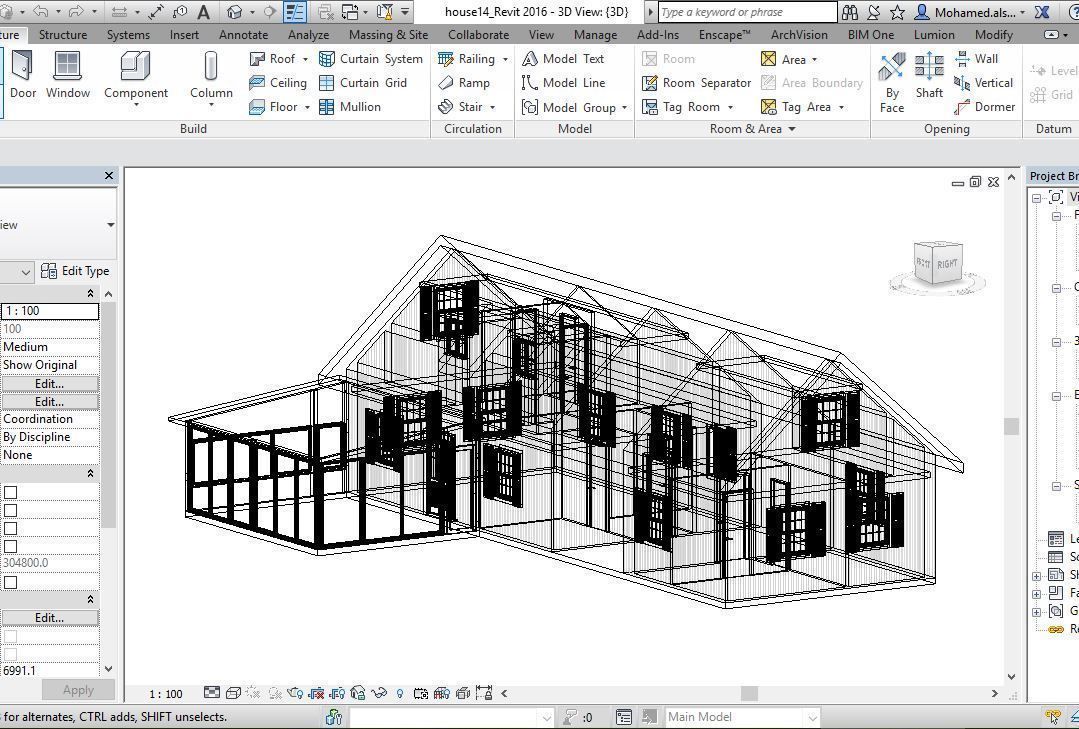Viewport: 1079px width, 729px height.
Task: Click the Edit button below Show Original
Action: (x=50, y=383)
